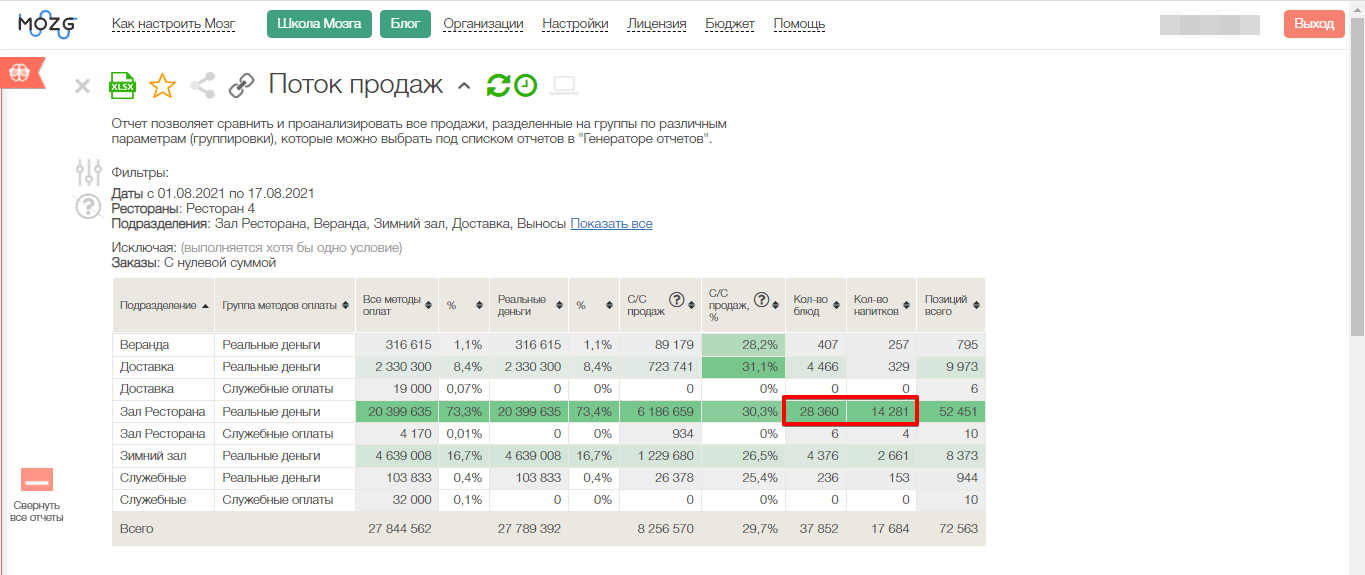Click the 14 281 drinks cell

tap(880, 411)
